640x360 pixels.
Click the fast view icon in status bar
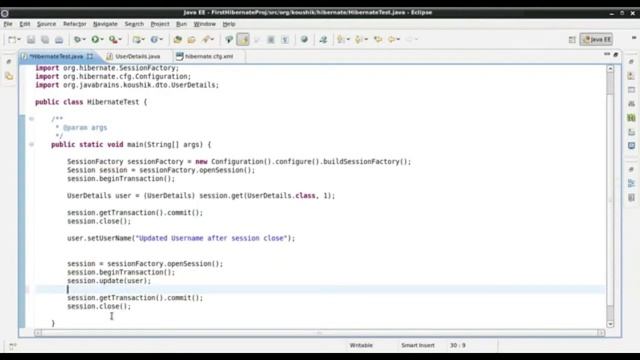13,346
